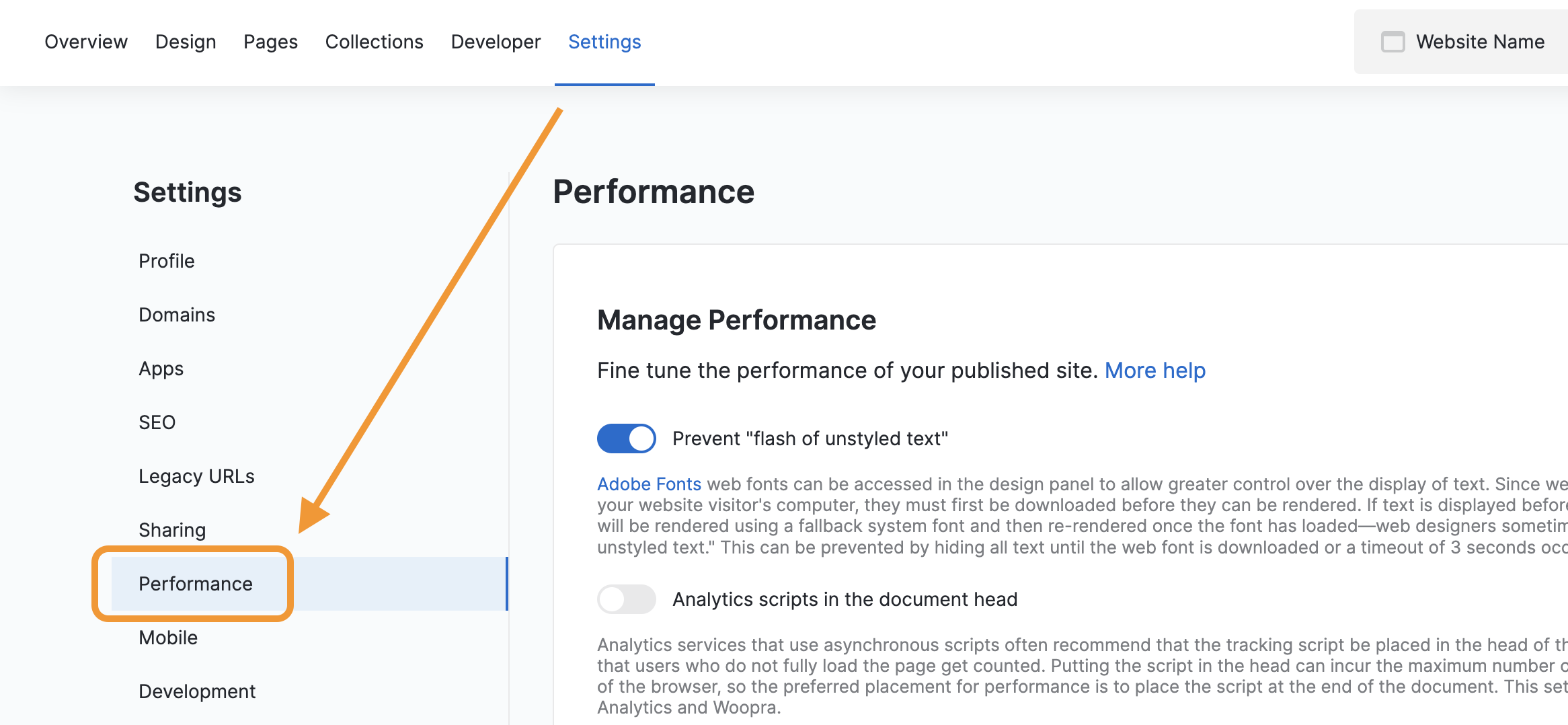The image size is (1568, 725).
Task: Open Legacy URLs settings
Action: coord(196,476)
